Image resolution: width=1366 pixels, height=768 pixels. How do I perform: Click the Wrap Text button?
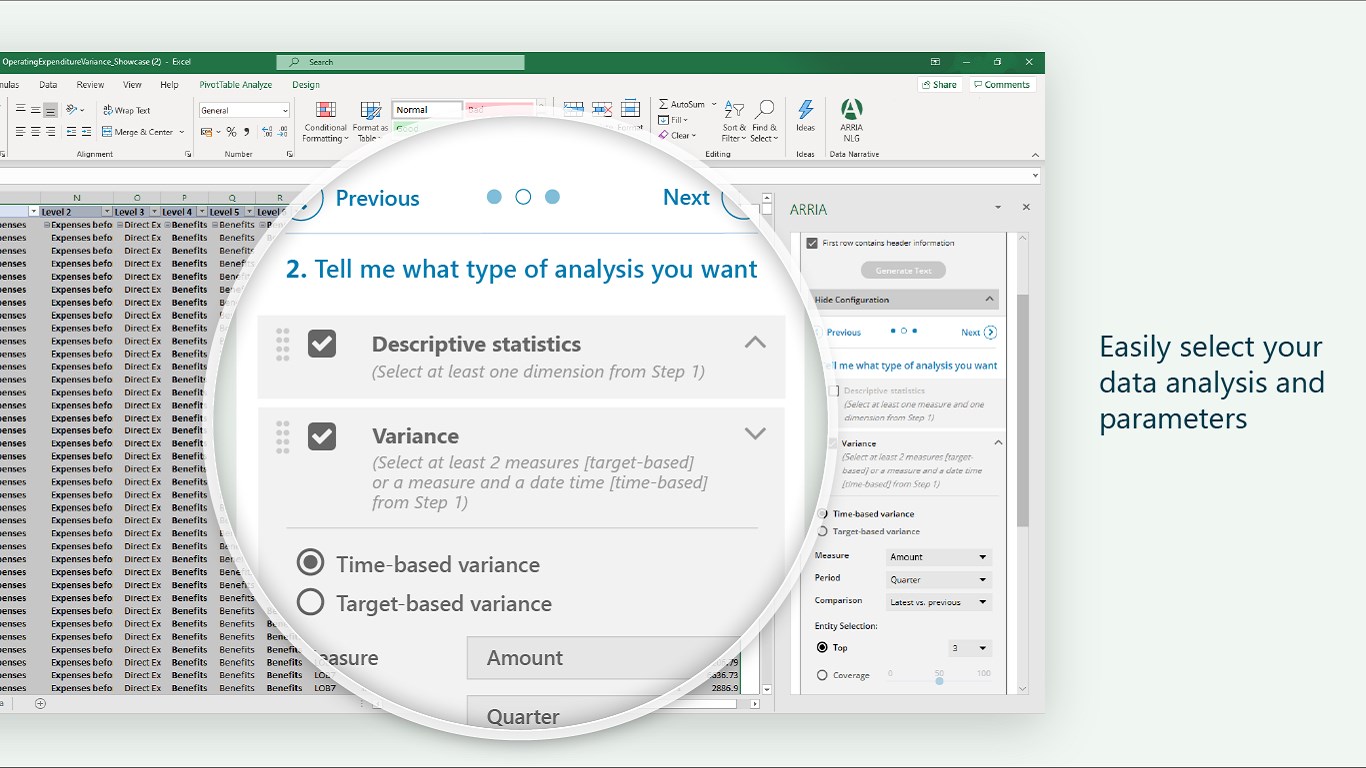(x=127, y=110)
